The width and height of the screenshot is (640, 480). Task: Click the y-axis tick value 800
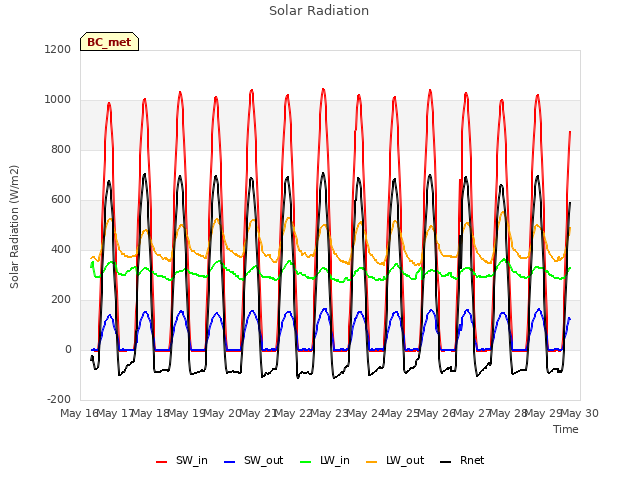click(x=61, y=149)
